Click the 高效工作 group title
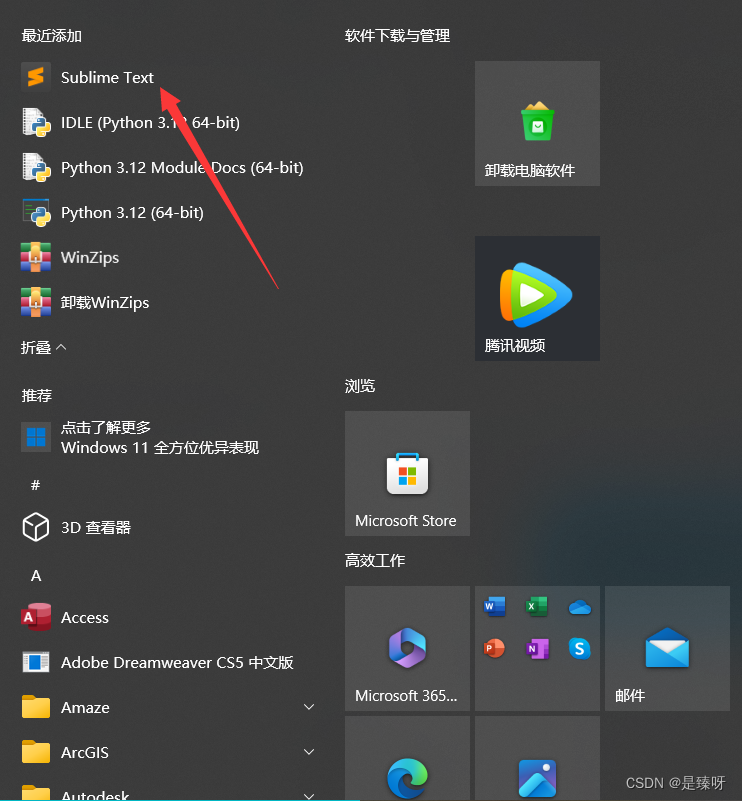 click(375, 560)
